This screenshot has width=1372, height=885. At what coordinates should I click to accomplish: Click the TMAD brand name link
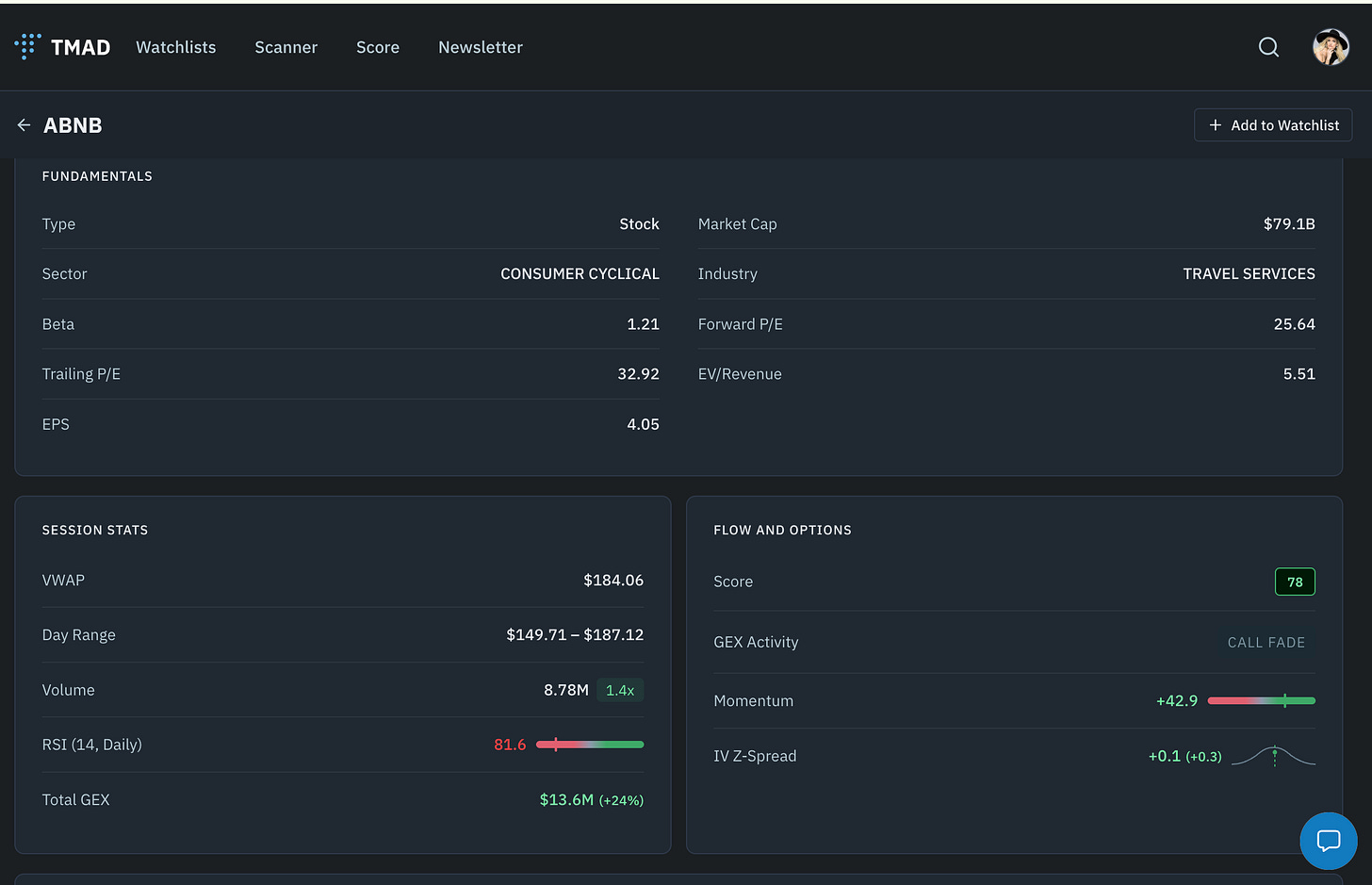pyautogui.click(x=80, y=47)
